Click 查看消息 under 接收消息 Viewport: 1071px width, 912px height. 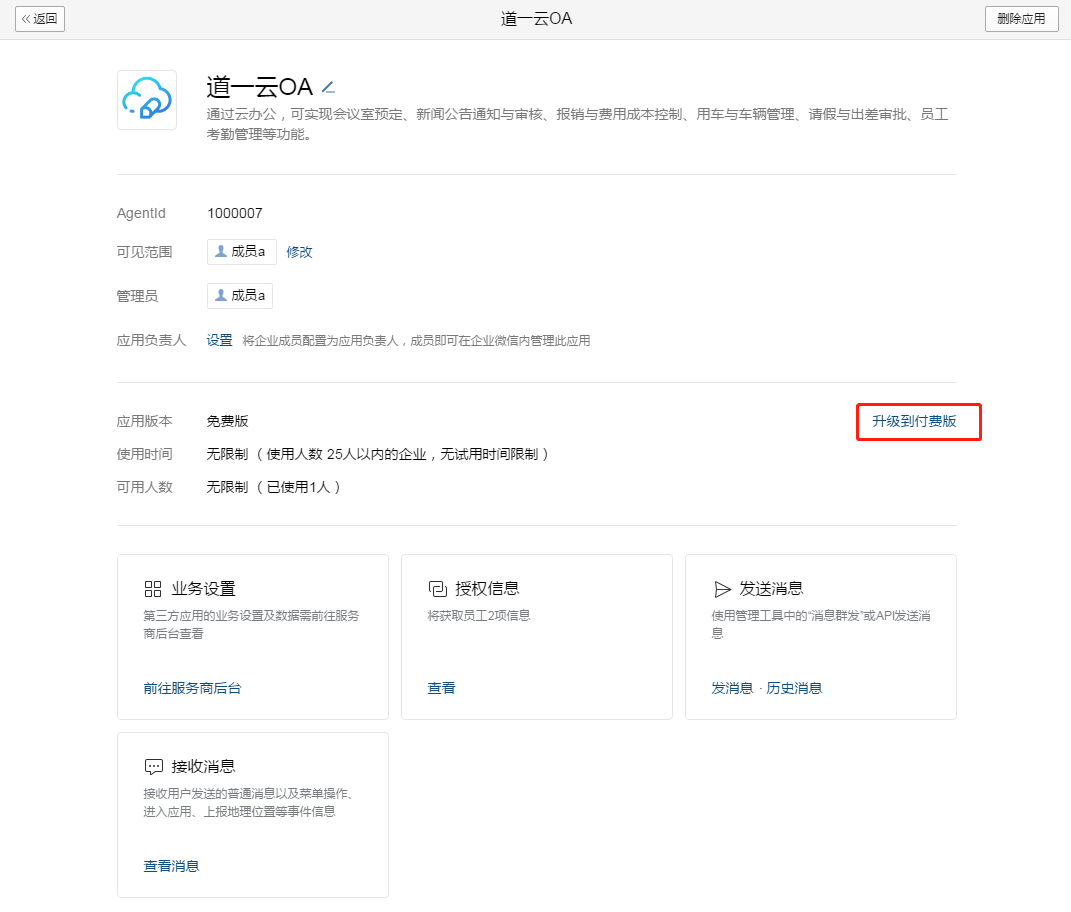coord(171,866)
